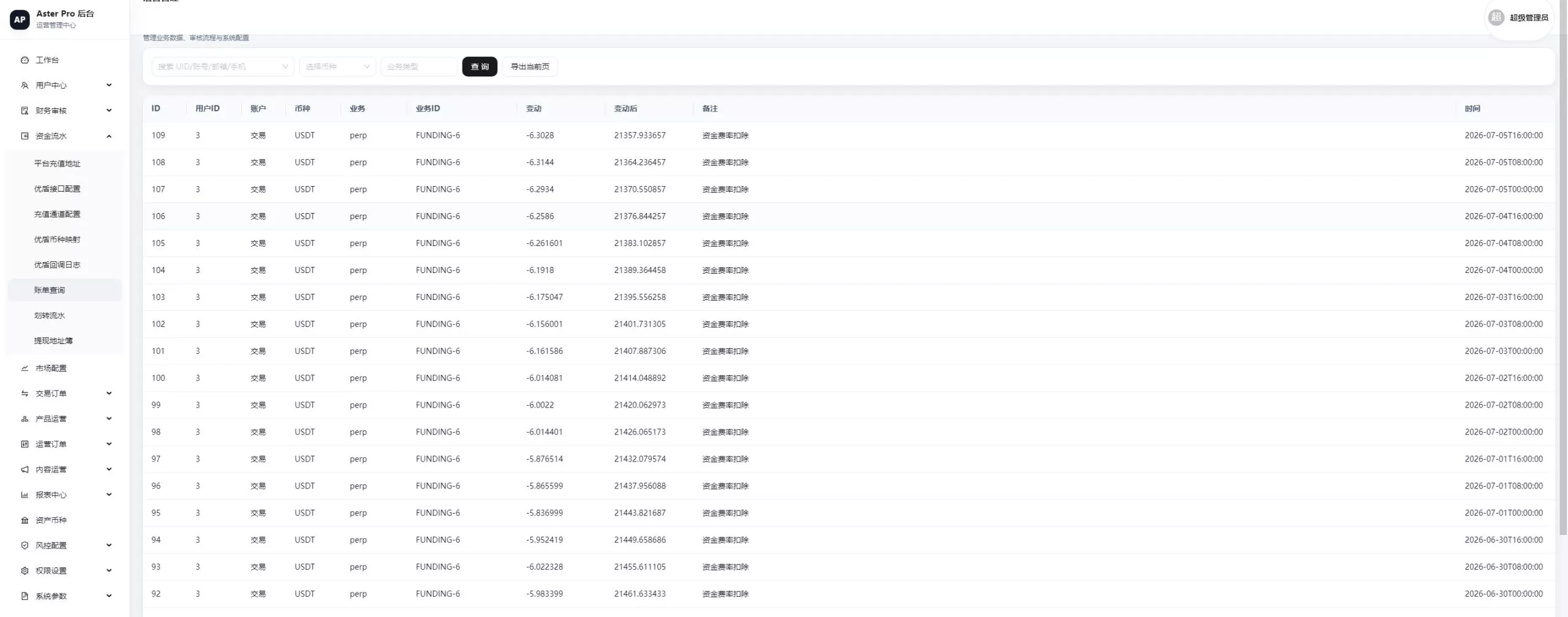Screen dimensions: 1568x617
Task: Click the 用户中心 user icon
Action: 24,85
